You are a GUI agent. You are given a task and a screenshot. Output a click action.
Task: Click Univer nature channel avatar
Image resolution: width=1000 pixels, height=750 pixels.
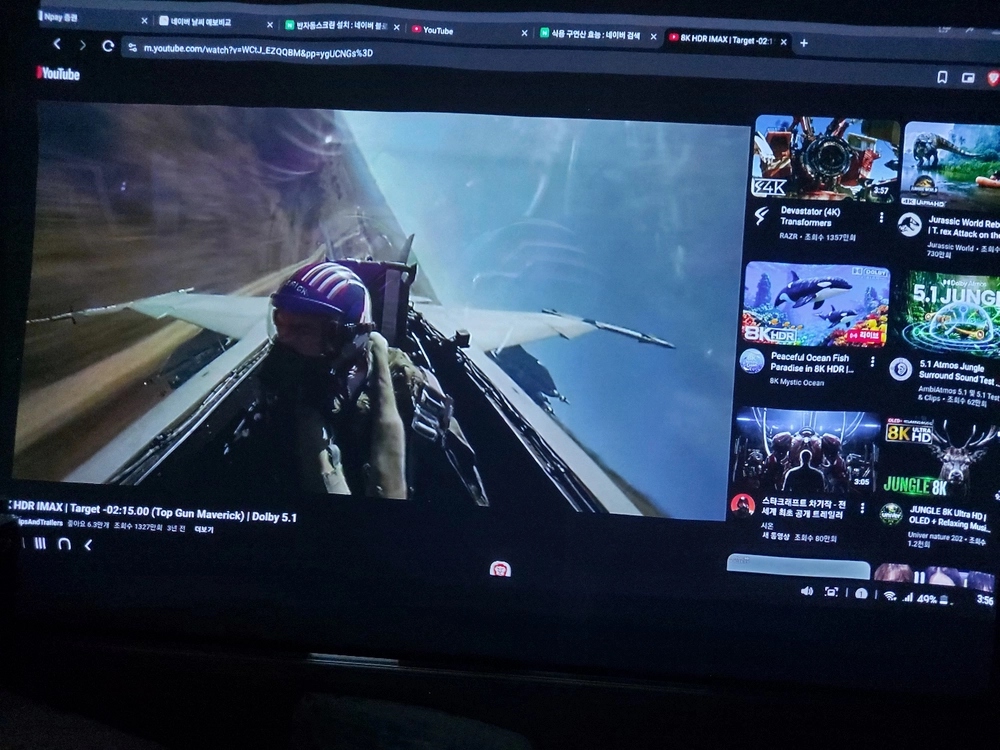(x=891, y=513)
